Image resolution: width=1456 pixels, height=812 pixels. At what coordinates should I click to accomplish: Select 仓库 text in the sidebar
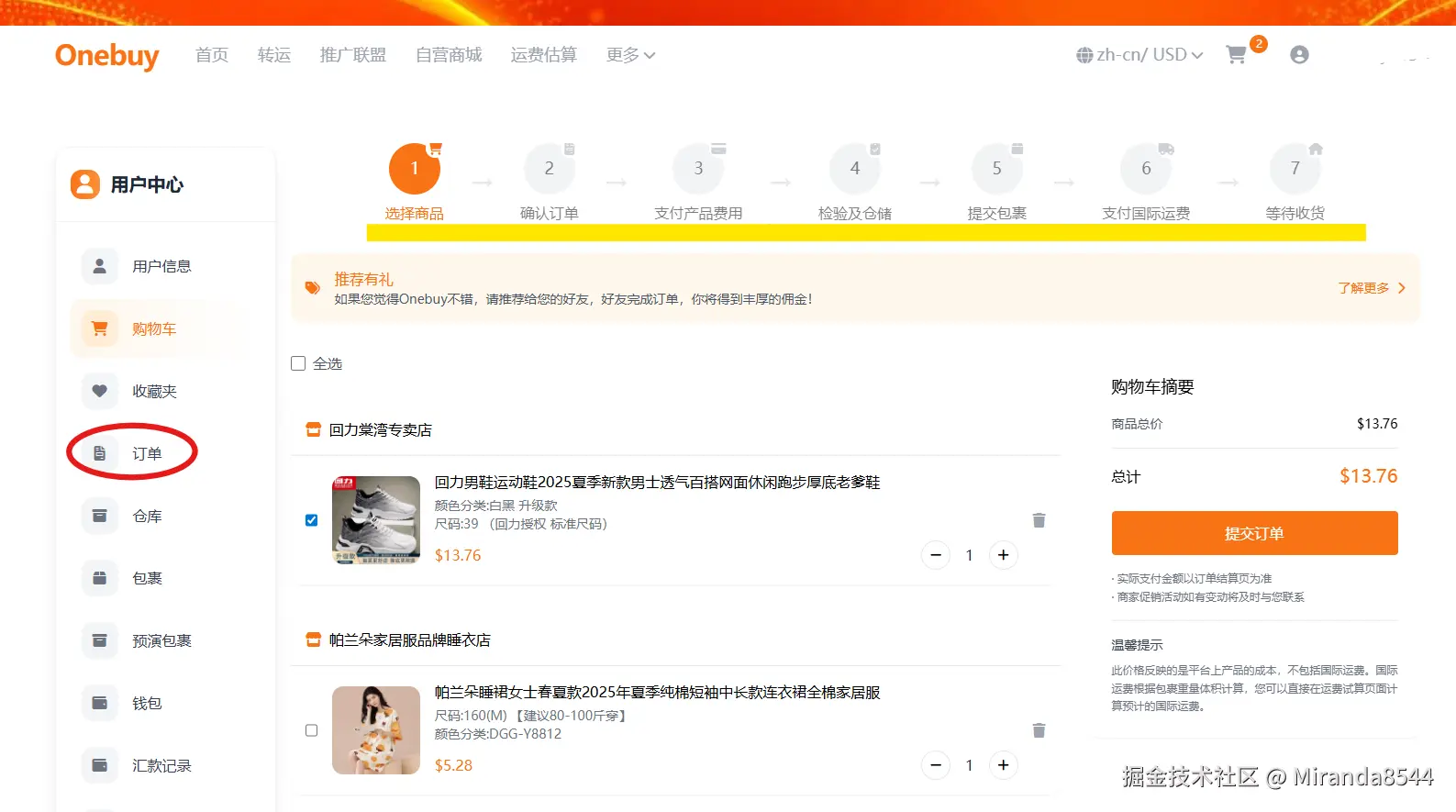tap(147, 516)
